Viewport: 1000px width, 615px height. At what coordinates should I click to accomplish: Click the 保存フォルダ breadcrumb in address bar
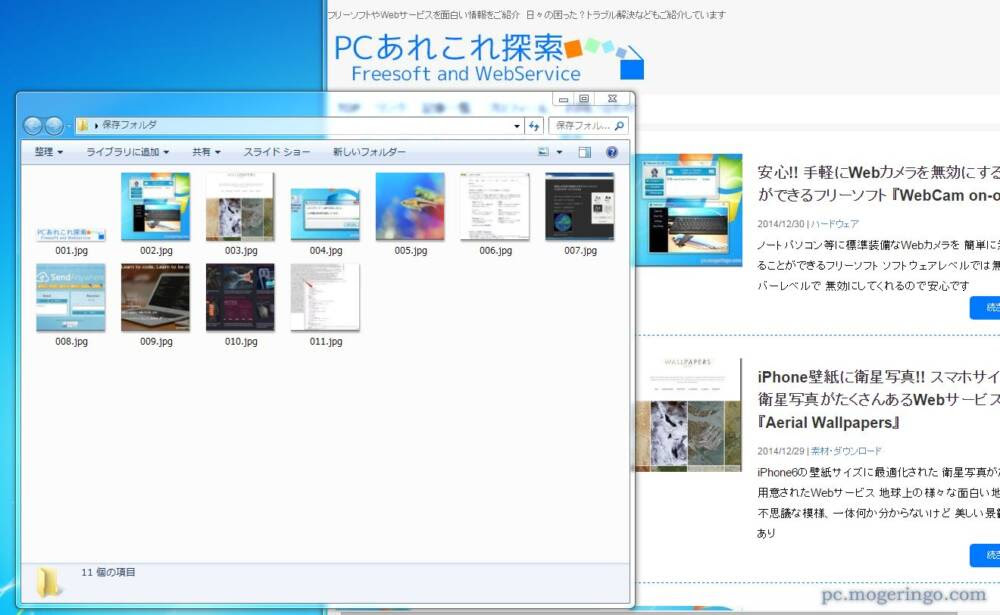pos(129,125)
